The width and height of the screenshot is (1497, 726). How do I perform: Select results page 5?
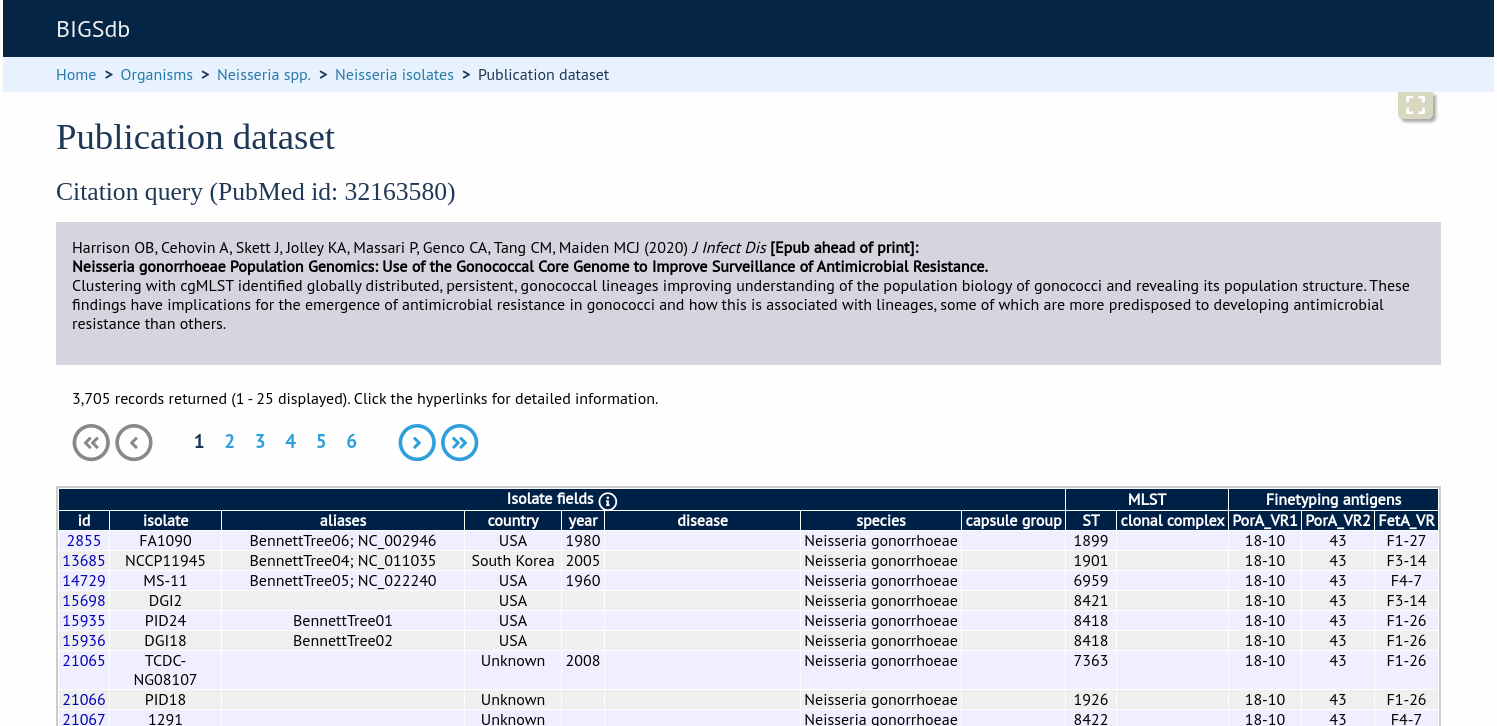click(321, 442)
